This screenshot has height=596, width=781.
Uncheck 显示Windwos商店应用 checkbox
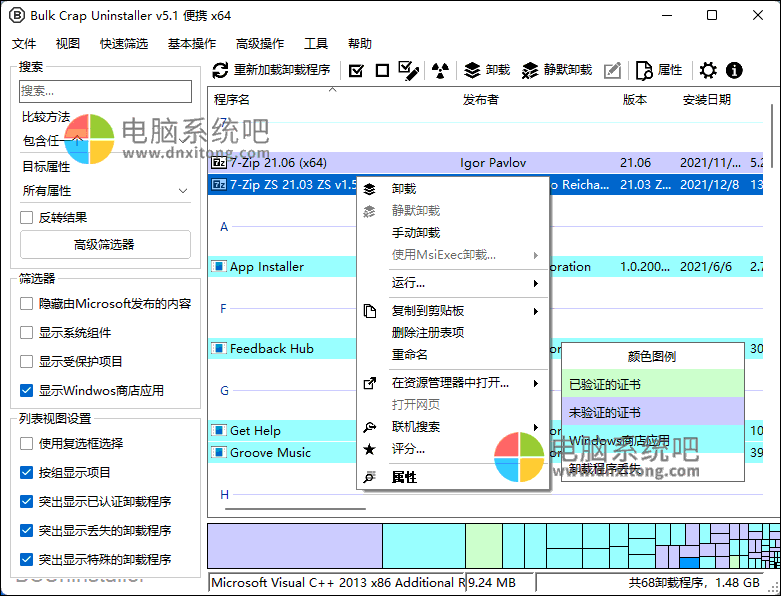(27, 390)
